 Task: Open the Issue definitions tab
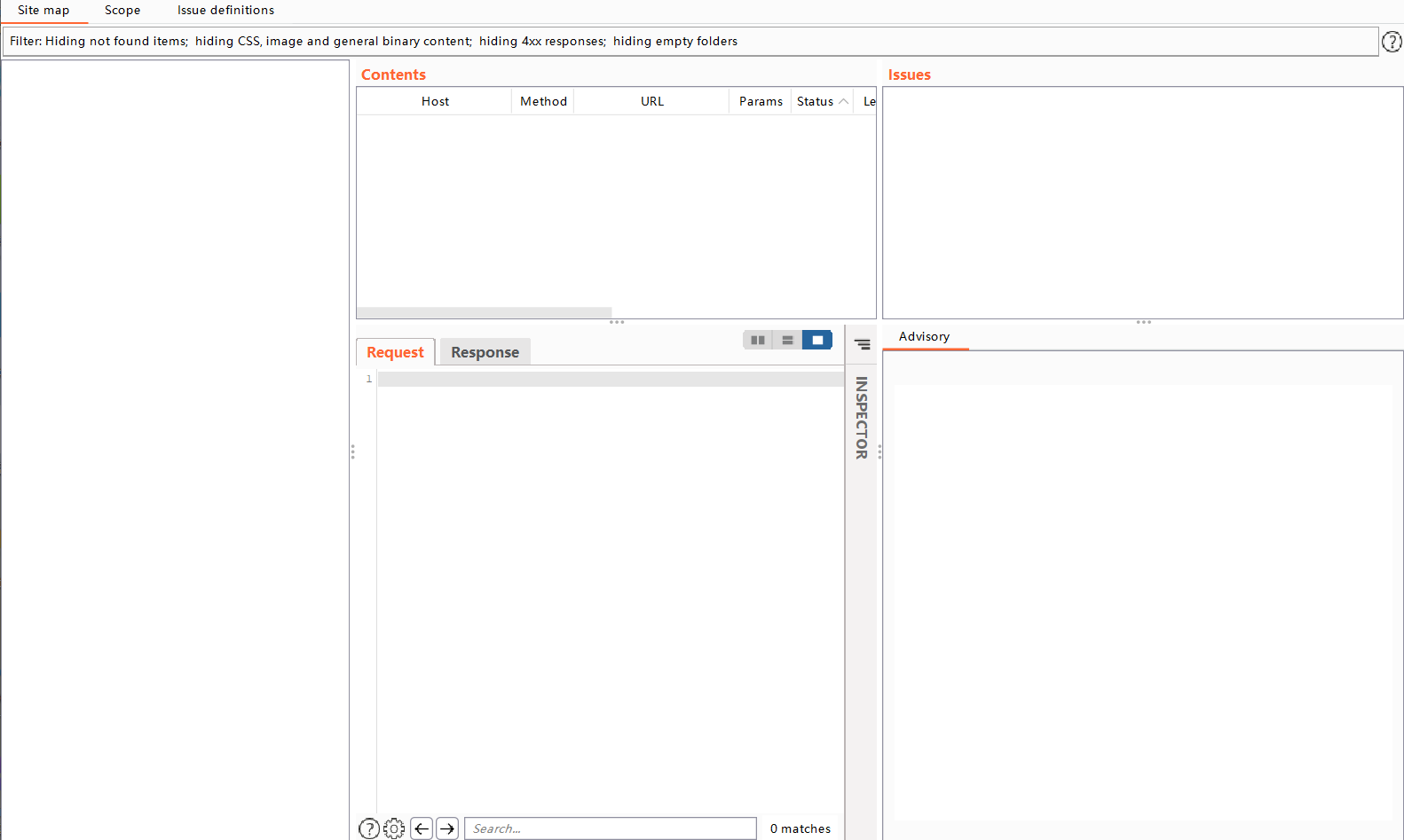pos(225,11)
